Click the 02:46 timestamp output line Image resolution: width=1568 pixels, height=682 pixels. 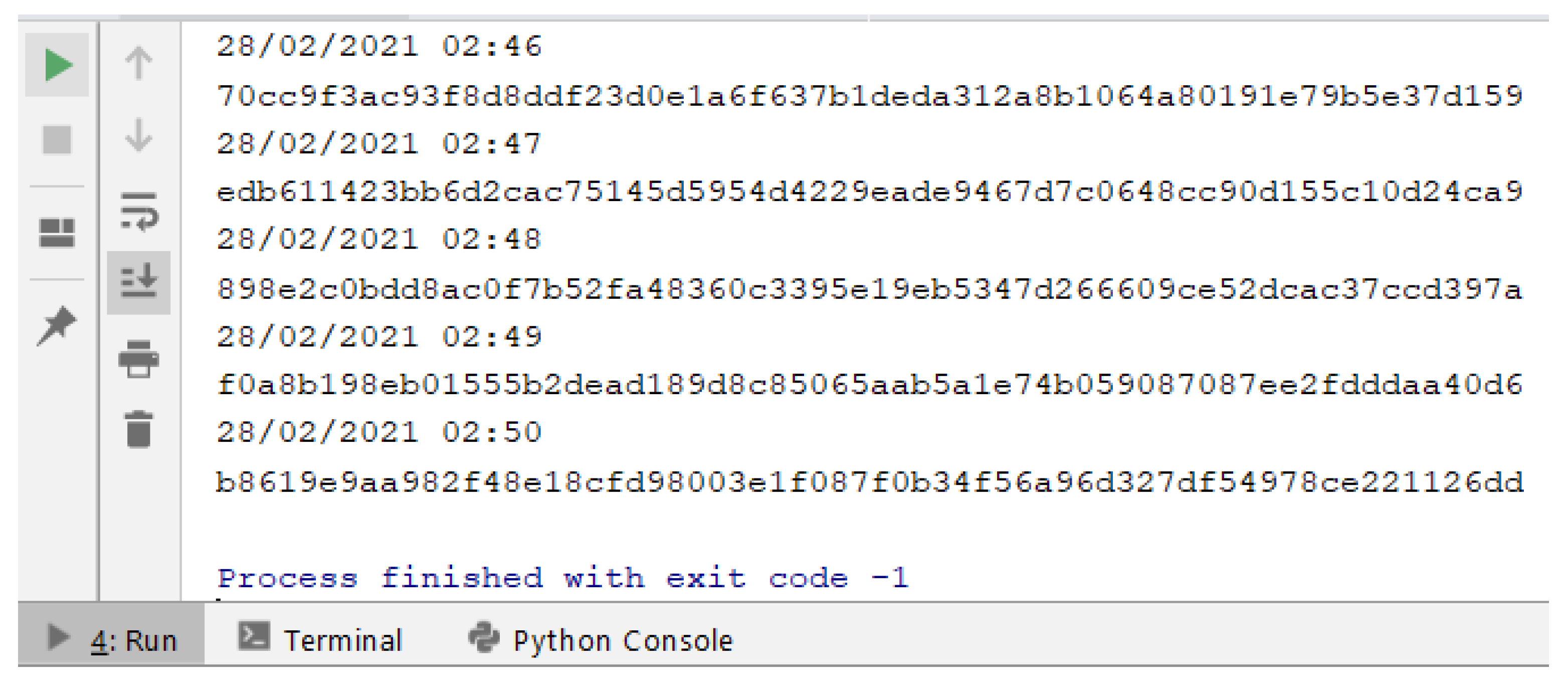click(379, 47)
